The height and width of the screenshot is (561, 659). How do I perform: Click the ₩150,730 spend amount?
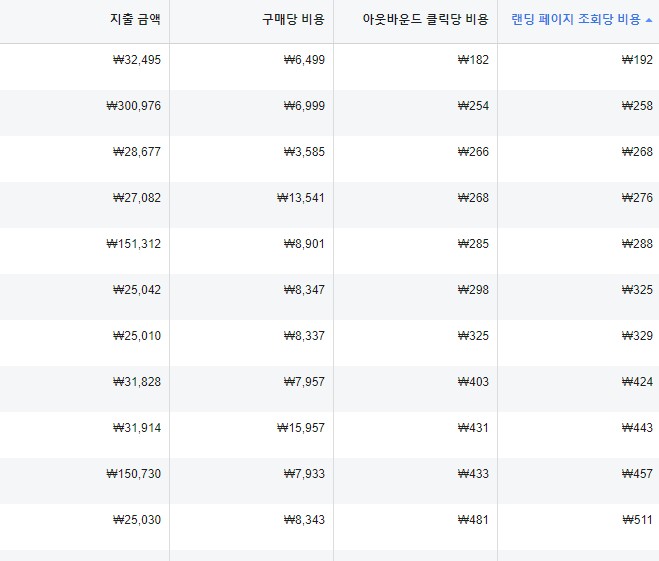pyautogui.click(x=134, y=474)
